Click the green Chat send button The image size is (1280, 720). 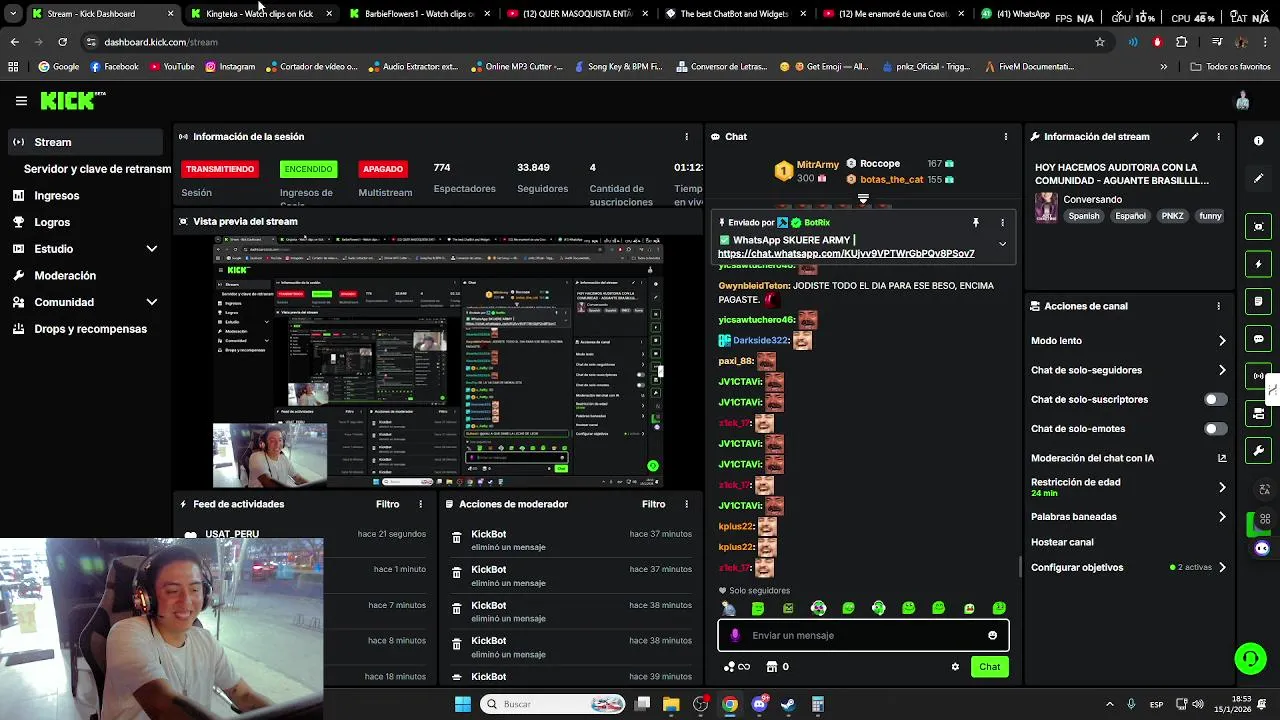click(989, 667)
